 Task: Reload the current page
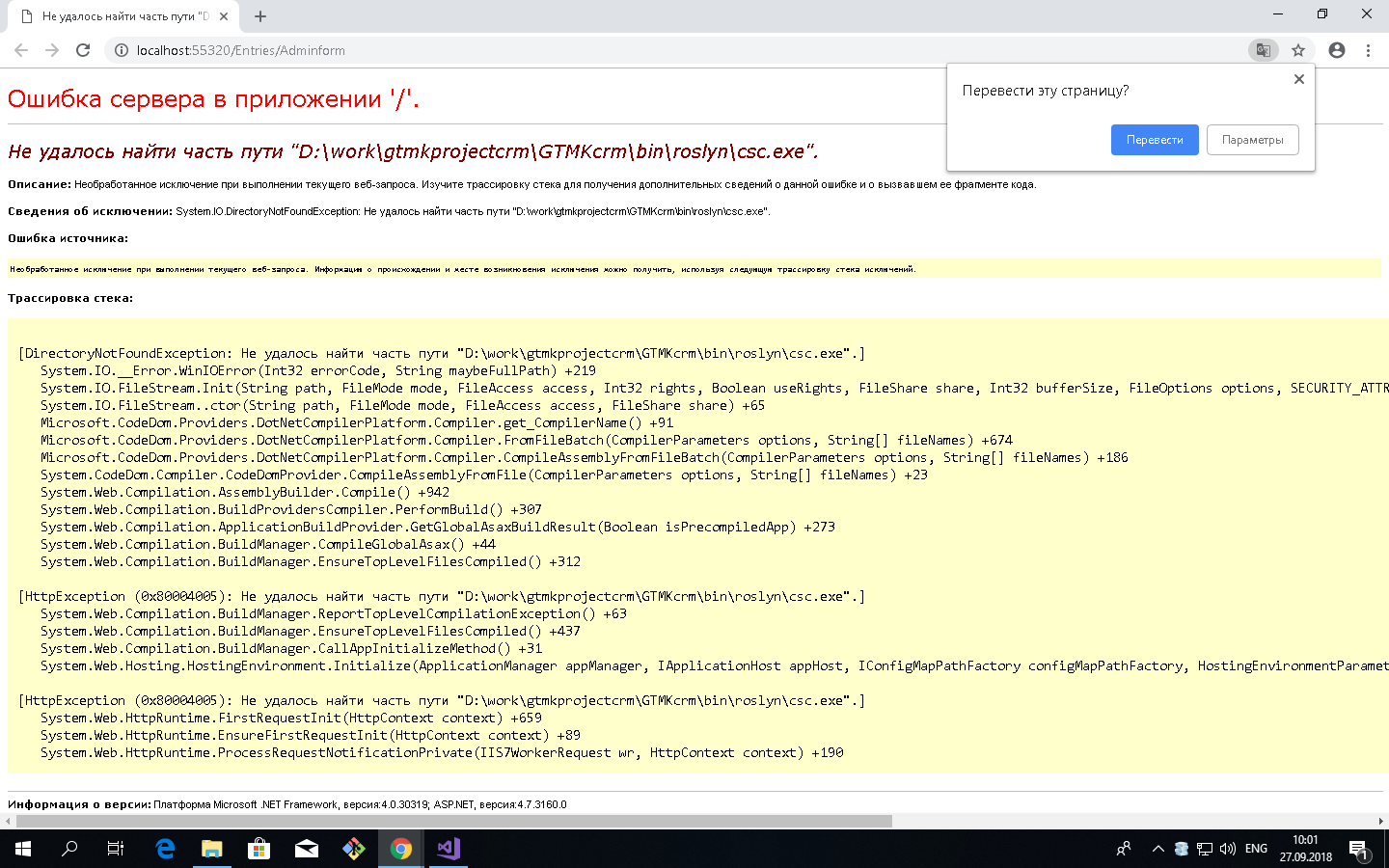(x=83, y=50)
